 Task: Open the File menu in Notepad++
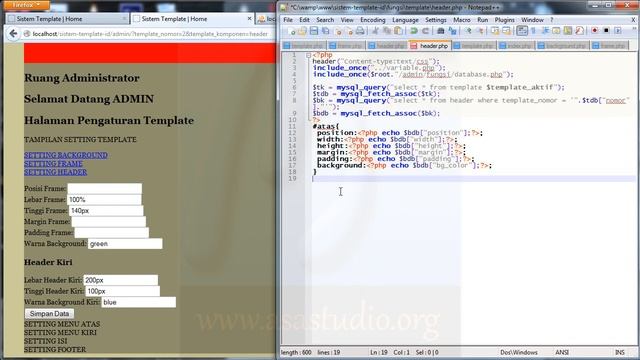pos(288,20)
